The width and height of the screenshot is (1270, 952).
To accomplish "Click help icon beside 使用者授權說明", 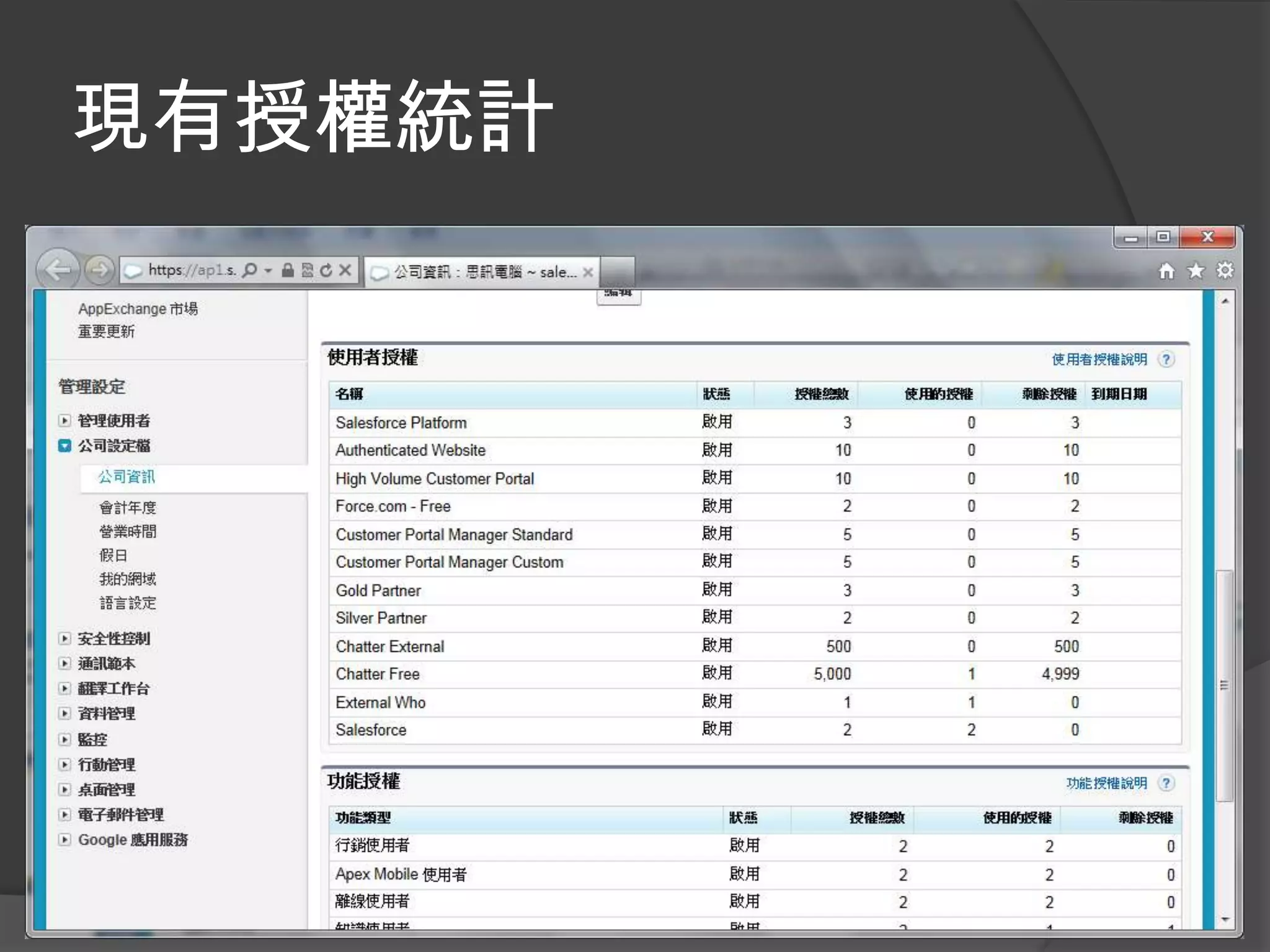I will pyautogui.click(x=1166, y=359).
